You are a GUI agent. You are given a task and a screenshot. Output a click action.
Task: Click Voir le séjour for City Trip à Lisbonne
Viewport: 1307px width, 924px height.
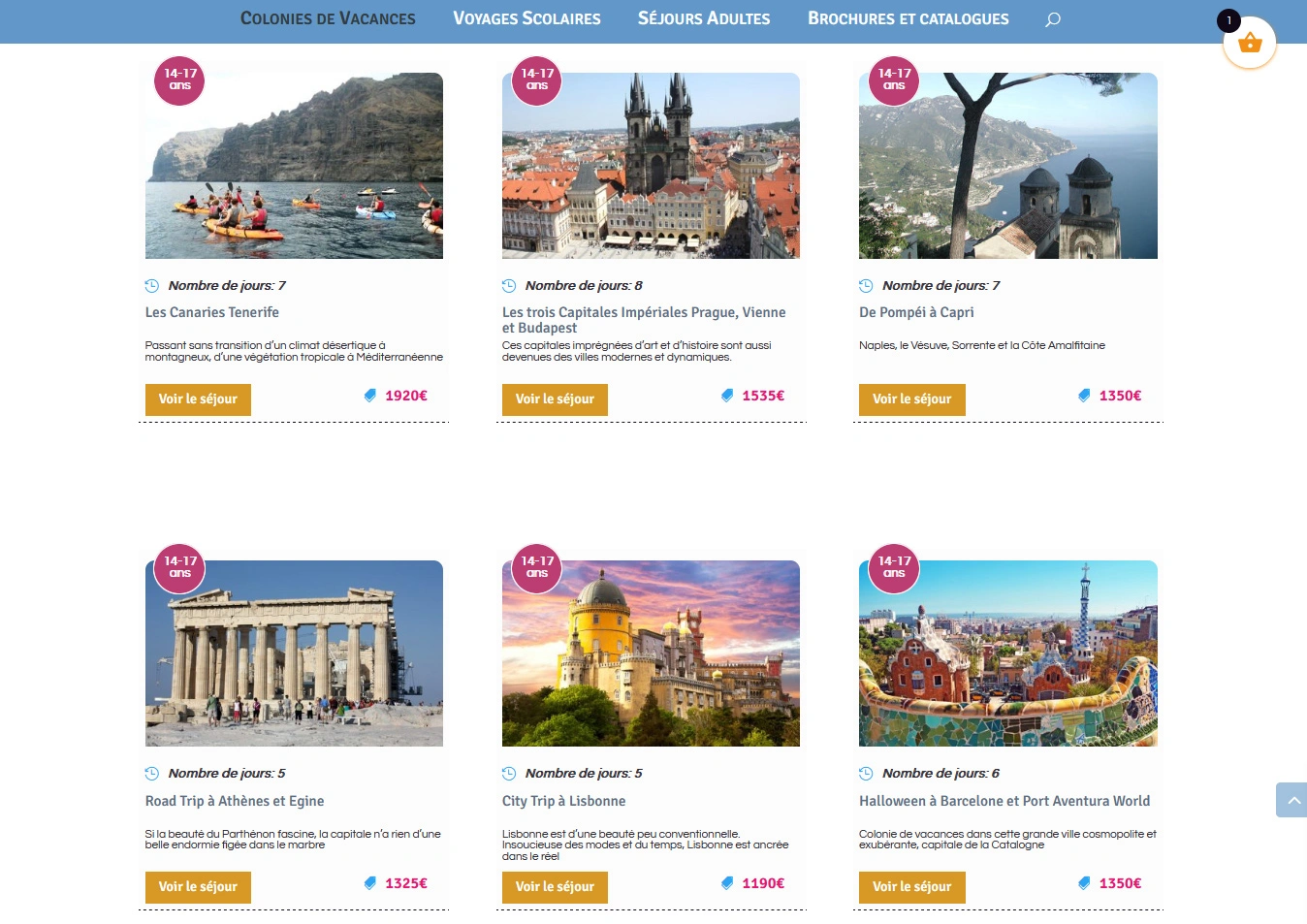click(555, 887)
